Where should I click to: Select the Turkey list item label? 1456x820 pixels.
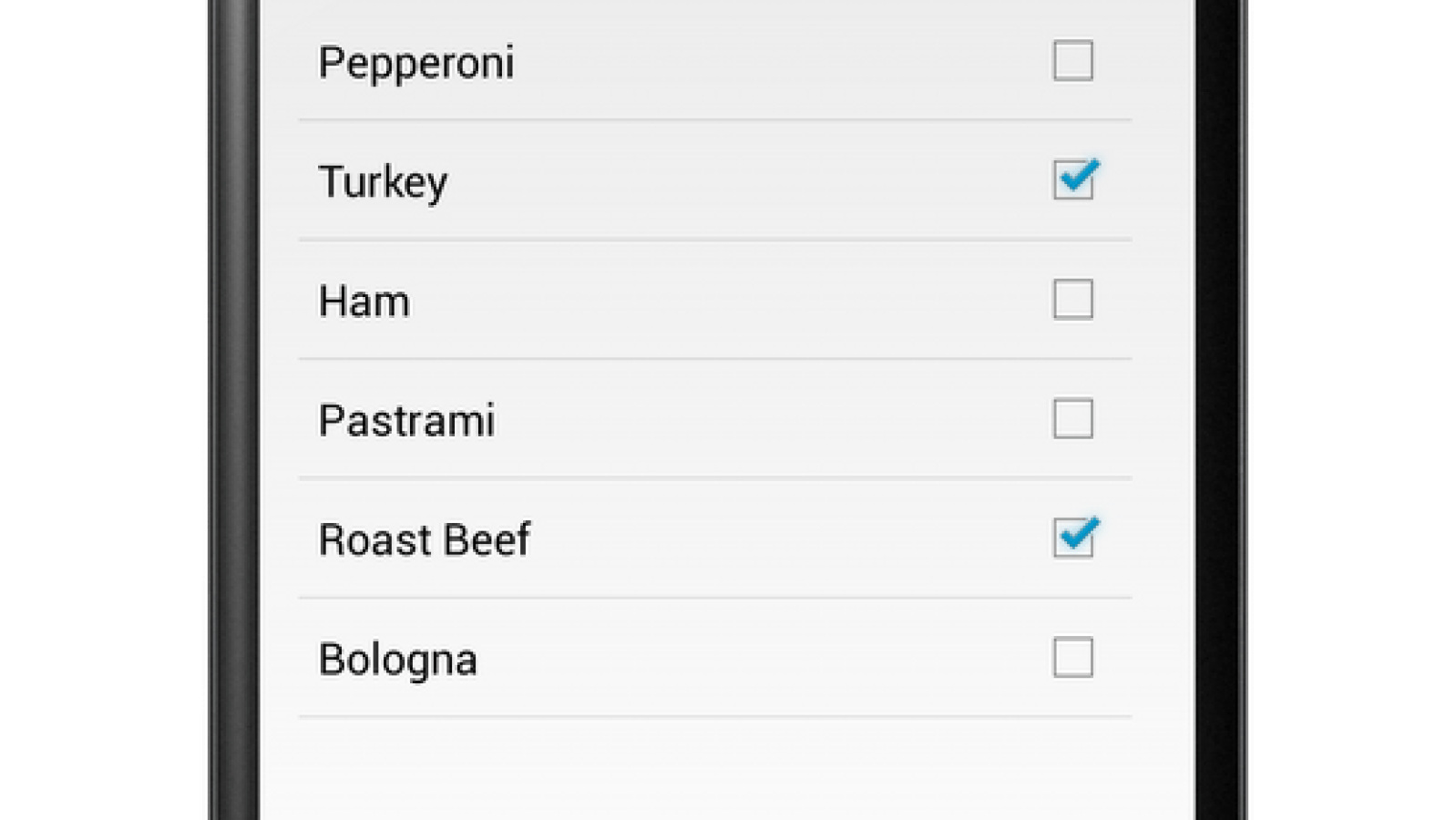(x=383, y=182)
